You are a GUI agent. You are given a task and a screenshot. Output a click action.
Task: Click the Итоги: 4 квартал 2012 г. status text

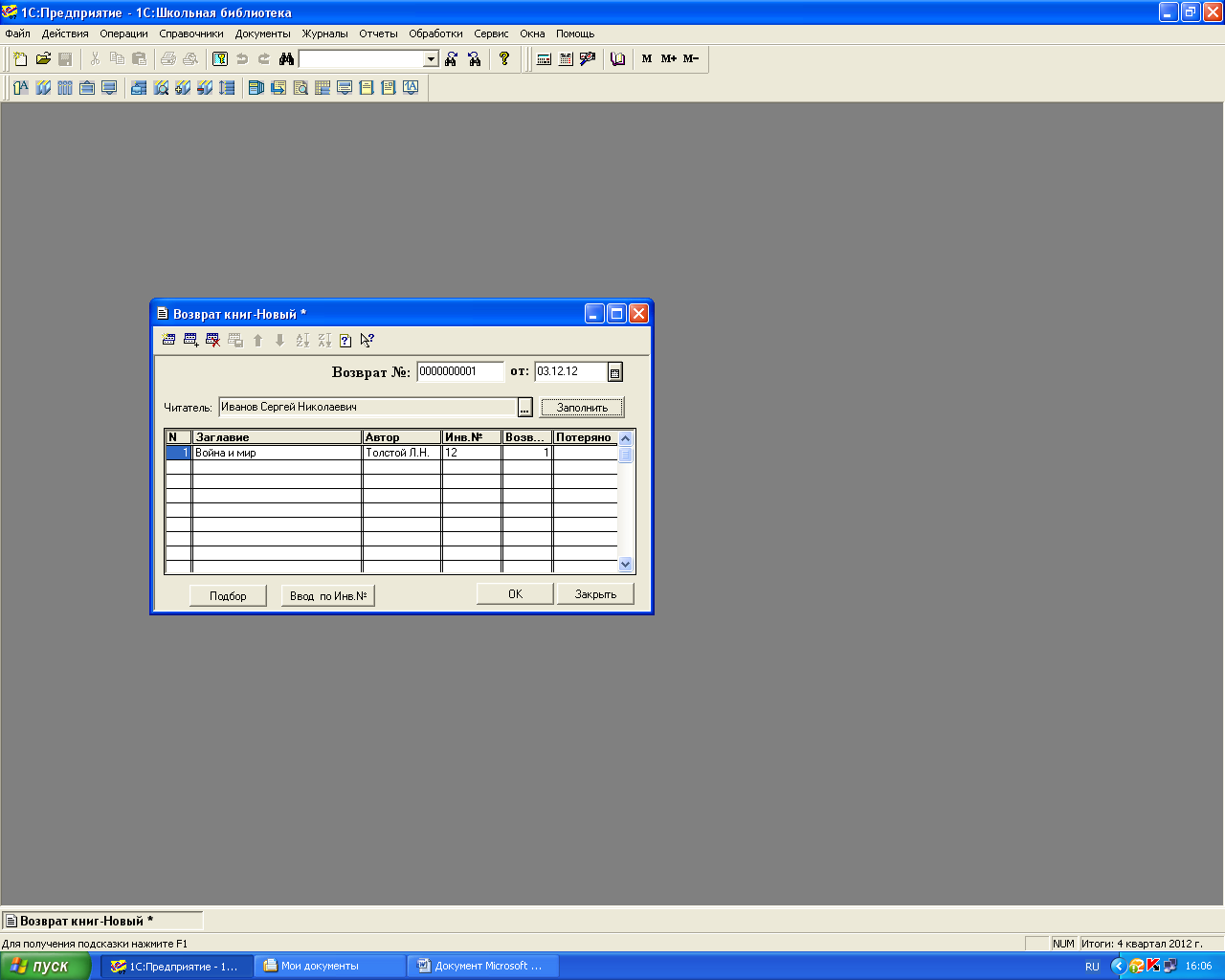click(x=1142, y=944)
